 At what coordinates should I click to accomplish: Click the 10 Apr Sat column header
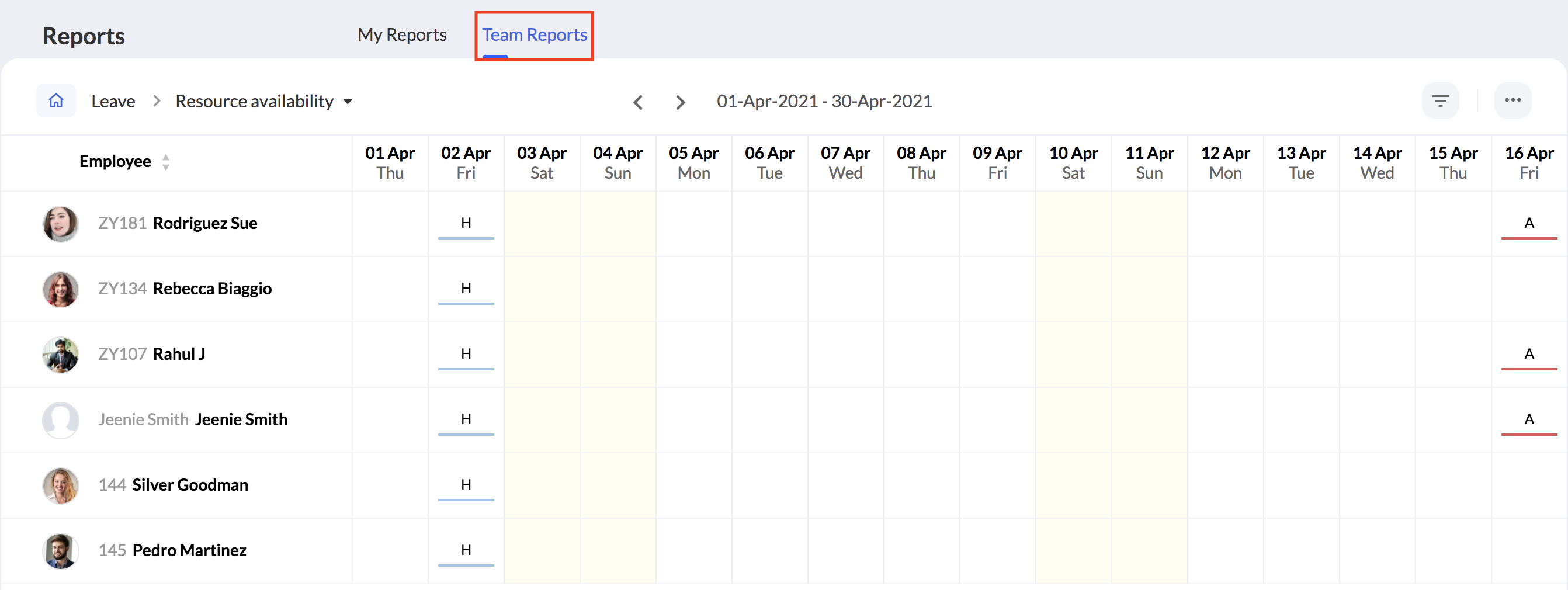coord(1073,162)
